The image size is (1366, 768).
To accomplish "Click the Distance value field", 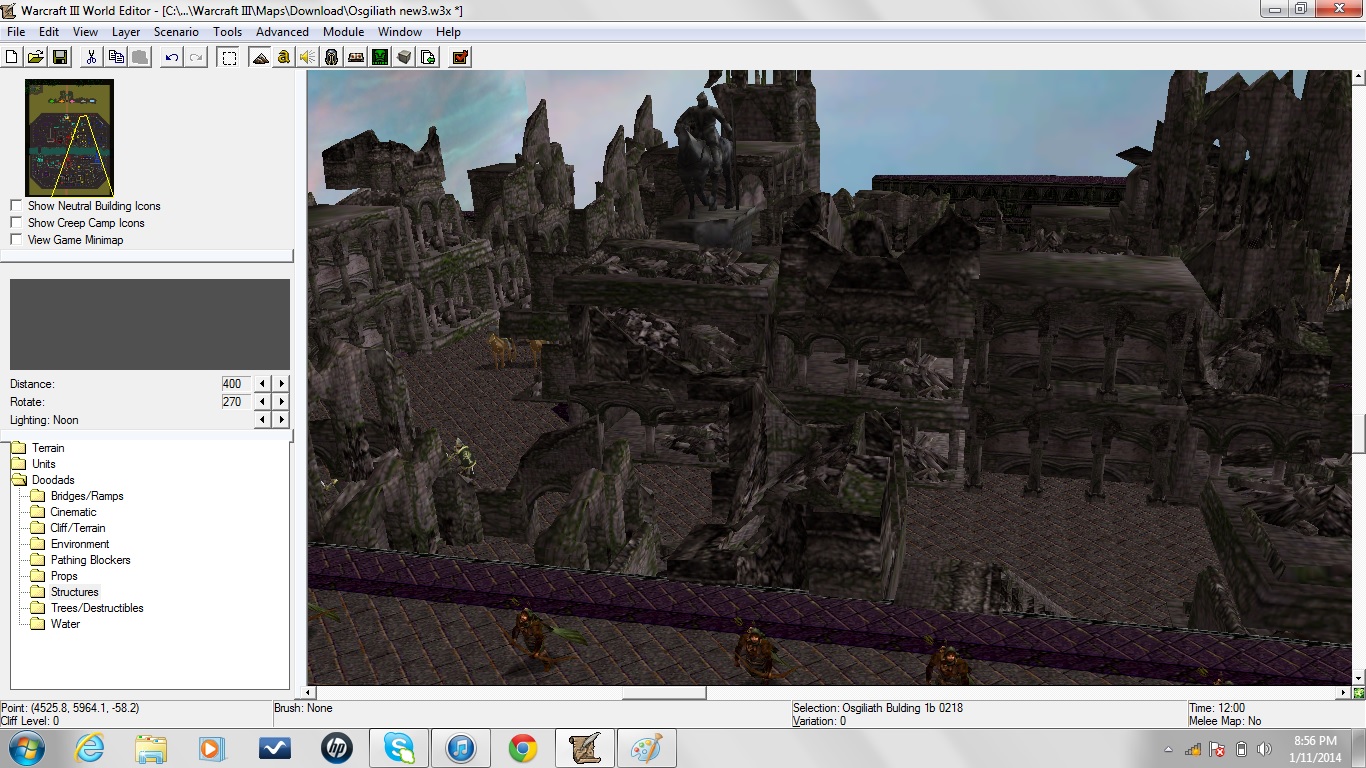I will click(237, 384).
